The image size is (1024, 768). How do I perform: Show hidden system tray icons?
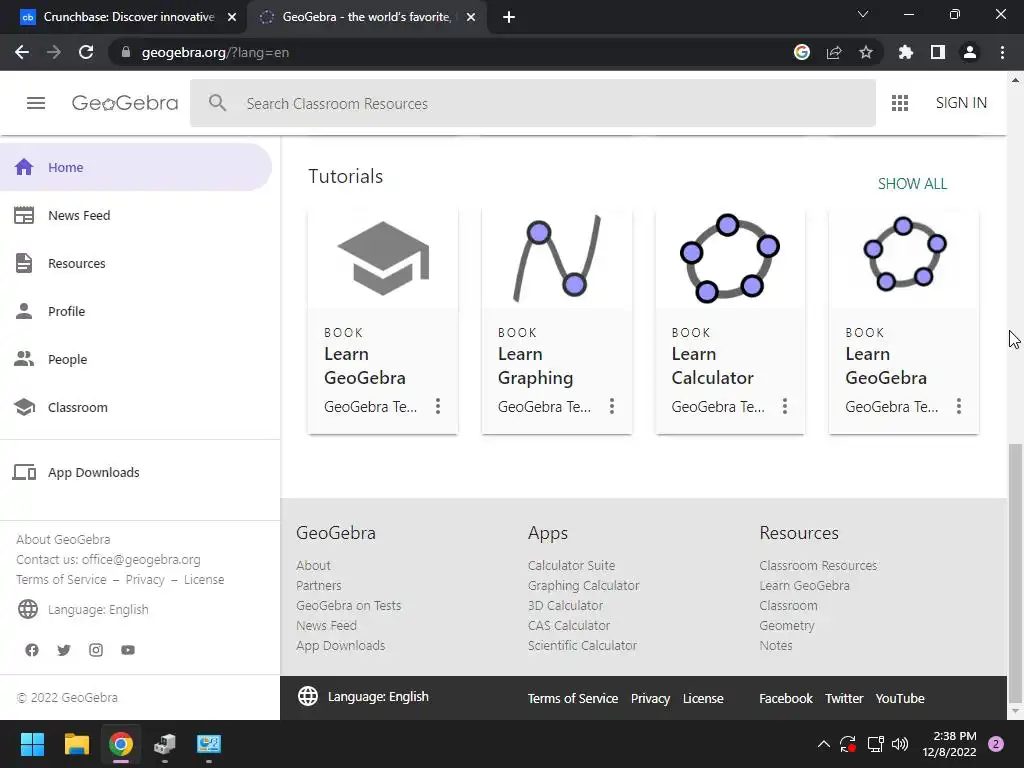(x=824, y=744)
